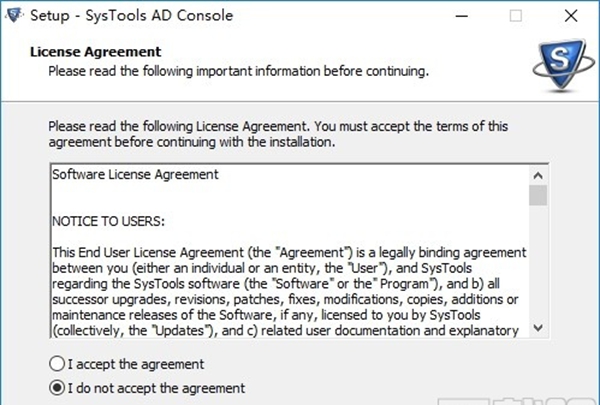
Task: Minimize the Setup window
Action: 462,16
